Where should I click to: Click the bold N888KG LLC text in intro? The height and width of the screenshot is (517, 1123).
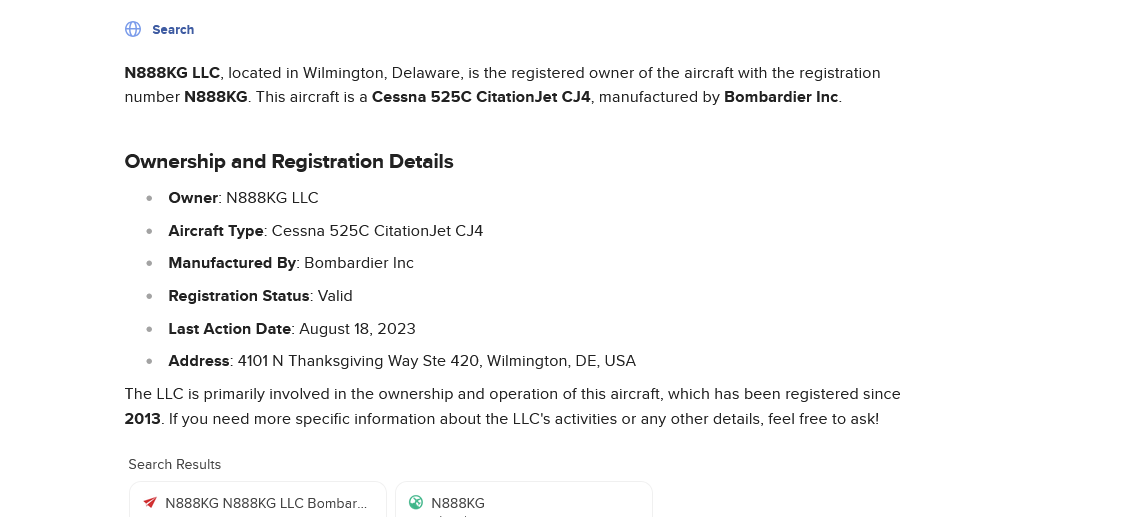172,73
